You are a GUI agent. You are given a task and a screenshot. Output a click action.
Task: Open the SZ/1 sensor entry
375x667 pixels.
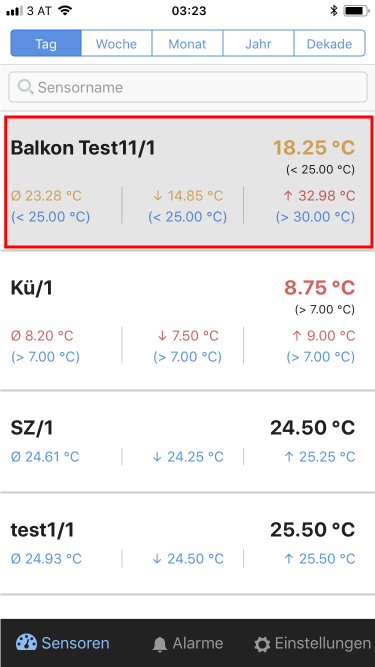(188, 442)
